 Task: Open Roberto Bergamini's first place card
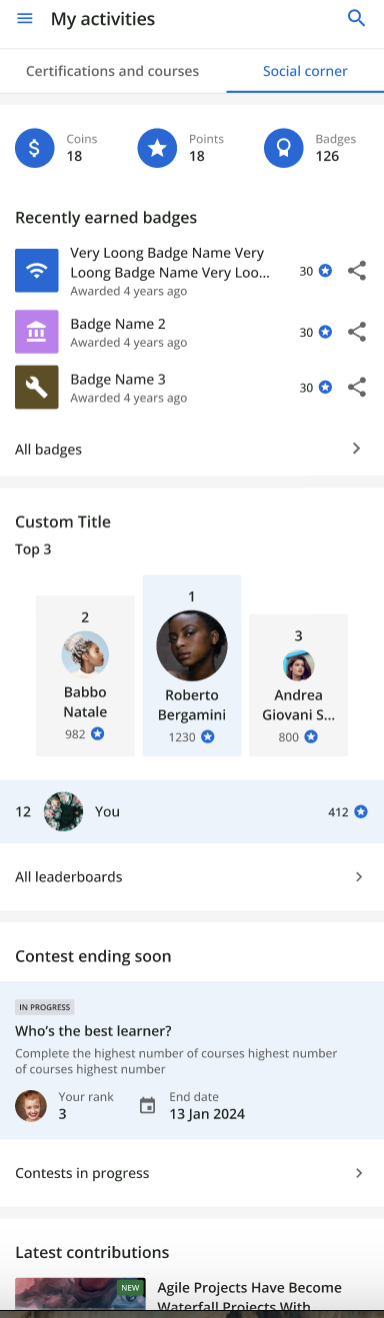click(x=192, y=665)
